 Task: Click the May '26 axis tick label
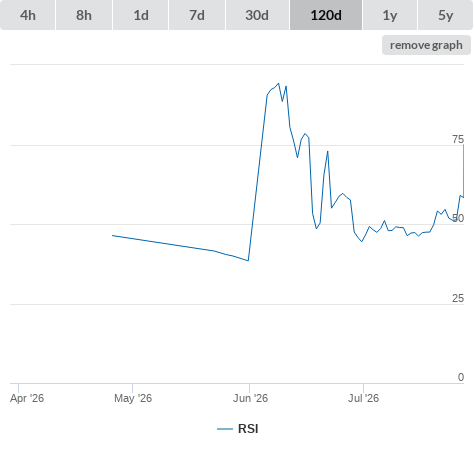pyautogui.click(x=133, y=398)
